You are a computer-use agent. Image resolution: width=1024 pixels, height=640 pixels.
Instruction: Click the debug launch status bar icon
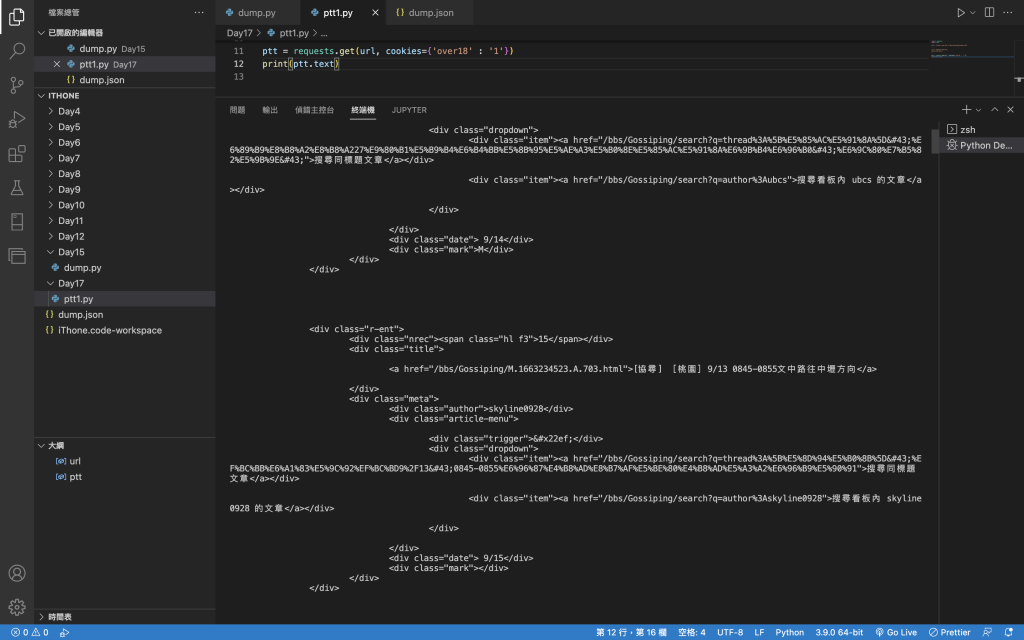[64, 632]
